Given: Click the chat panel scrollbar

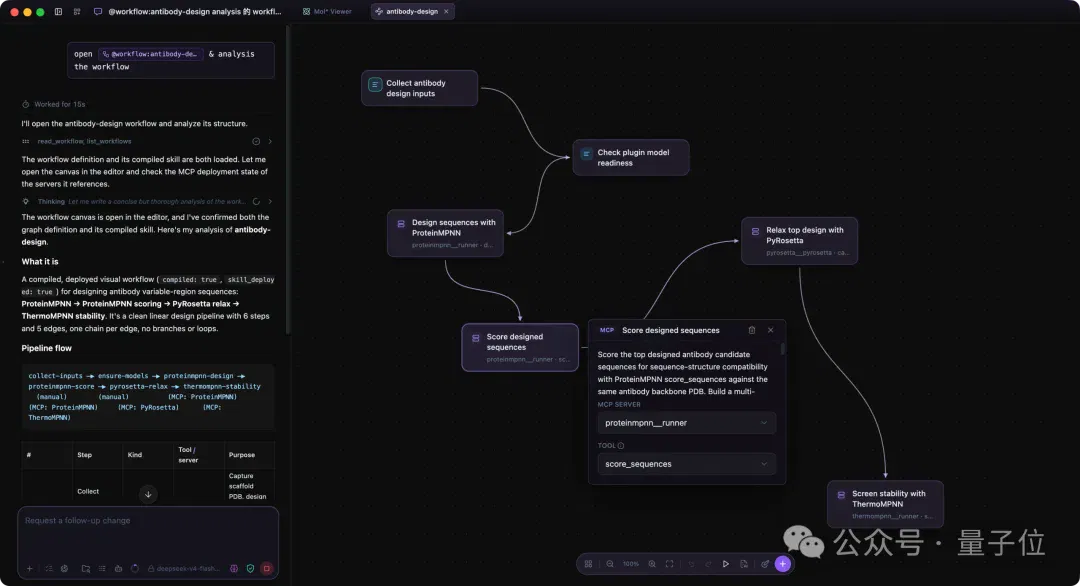Looking at the screenshot, I should 288,179.
